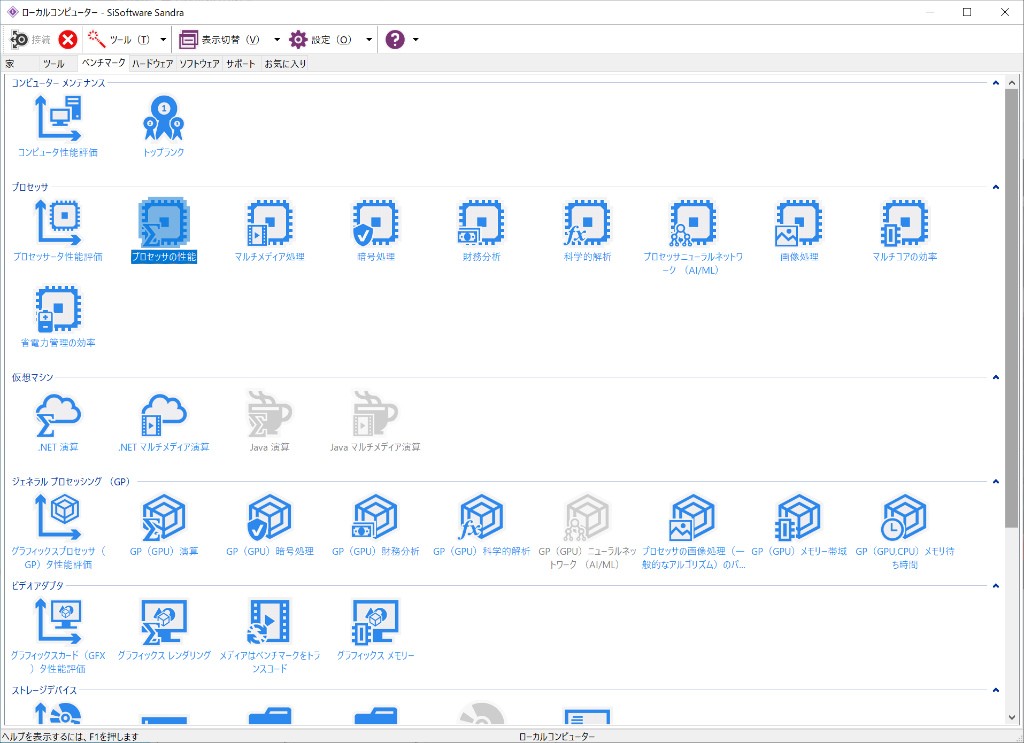This screenshot has height=743, width=1024.
Task: Select the 科学的解析 processor benchmark
Action: [587, 223]
